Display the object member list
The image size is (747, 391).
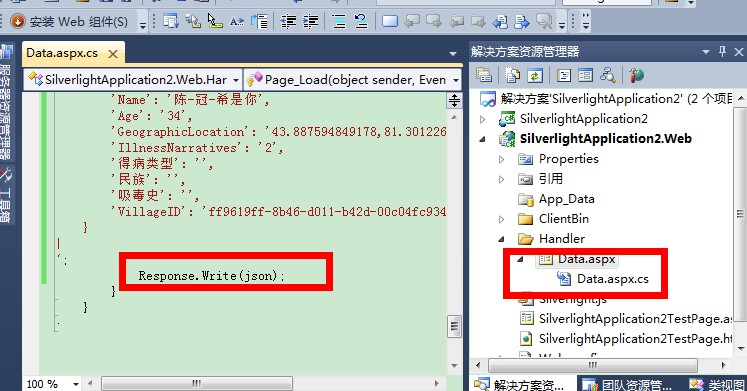(x=171, y=21)
